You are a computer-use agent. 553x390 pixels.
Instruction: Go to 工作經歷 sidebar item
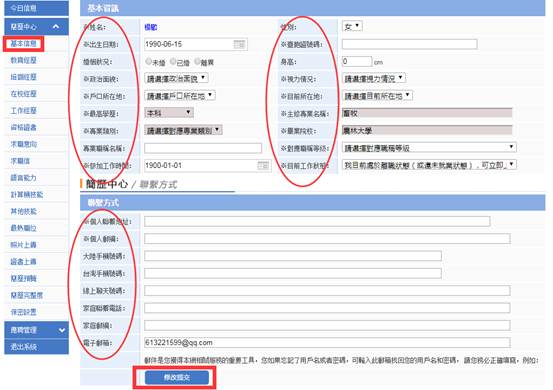tap(24, 110)
